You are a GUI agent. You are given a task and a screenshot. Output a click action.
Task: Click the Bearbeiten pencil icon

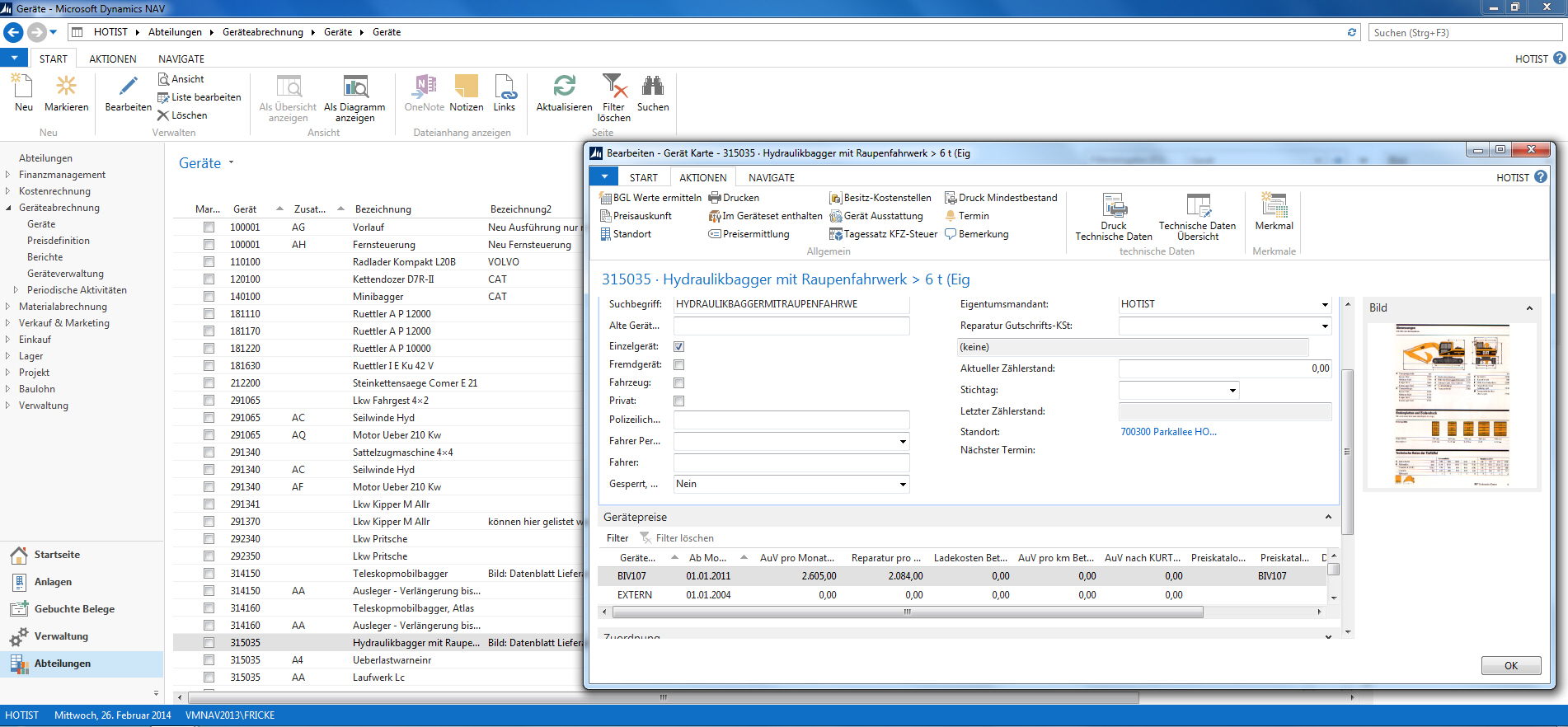tap(128, 92)
